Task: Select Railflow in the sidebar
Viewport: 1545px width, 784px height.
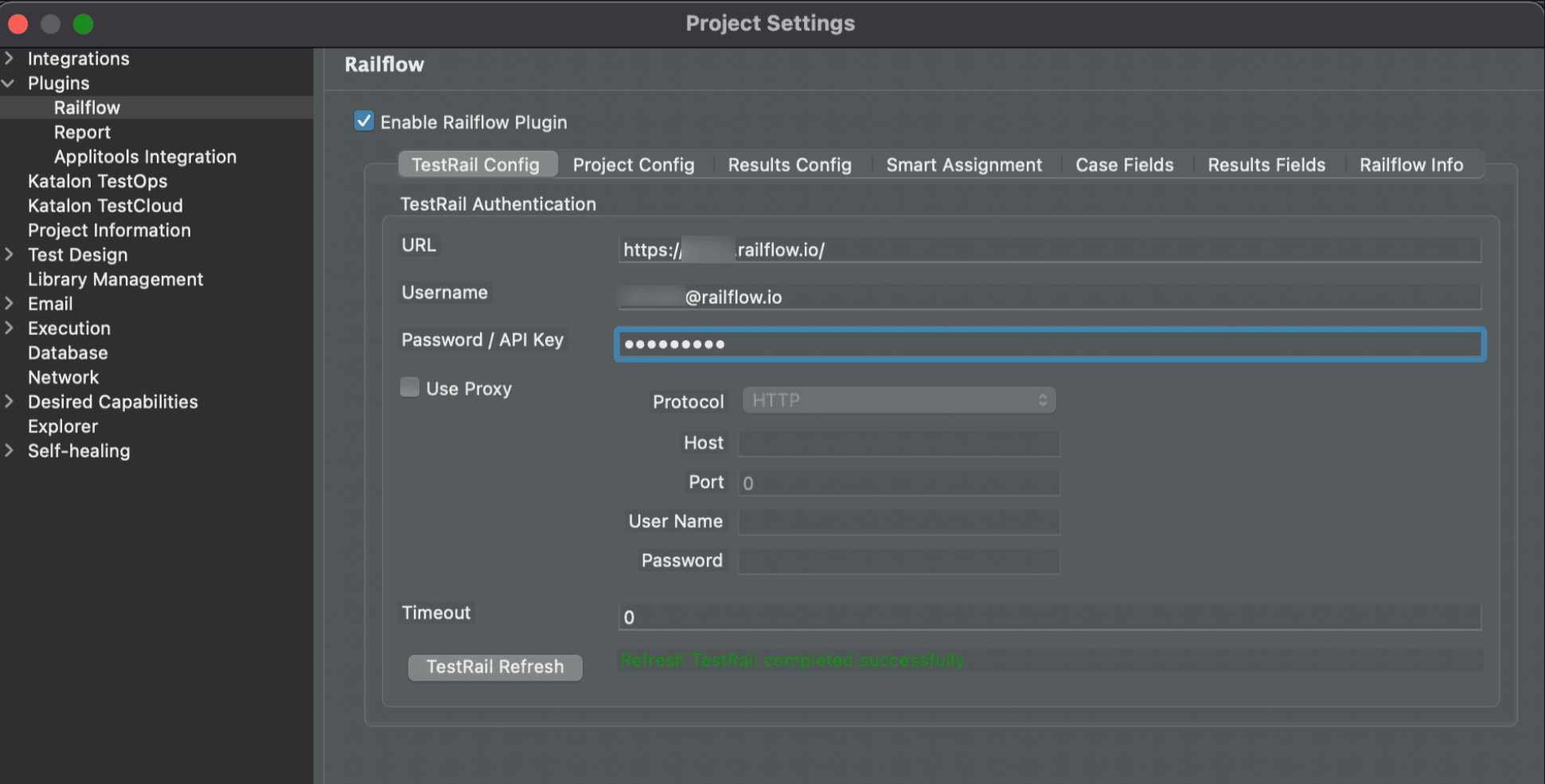Action: pyautogui.click(x=87, y=107)
